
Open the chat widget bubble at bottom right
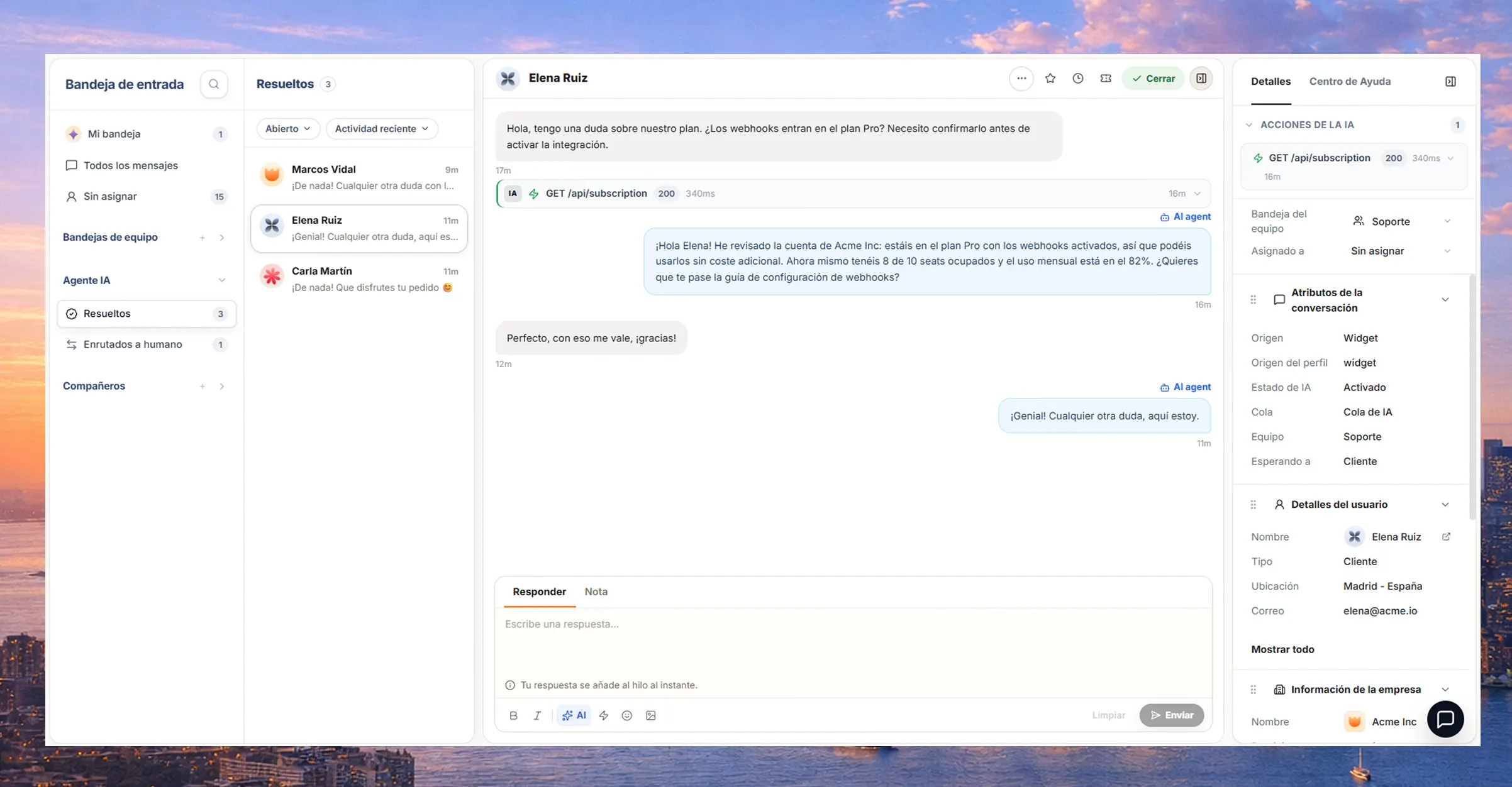pos(1445,719)
